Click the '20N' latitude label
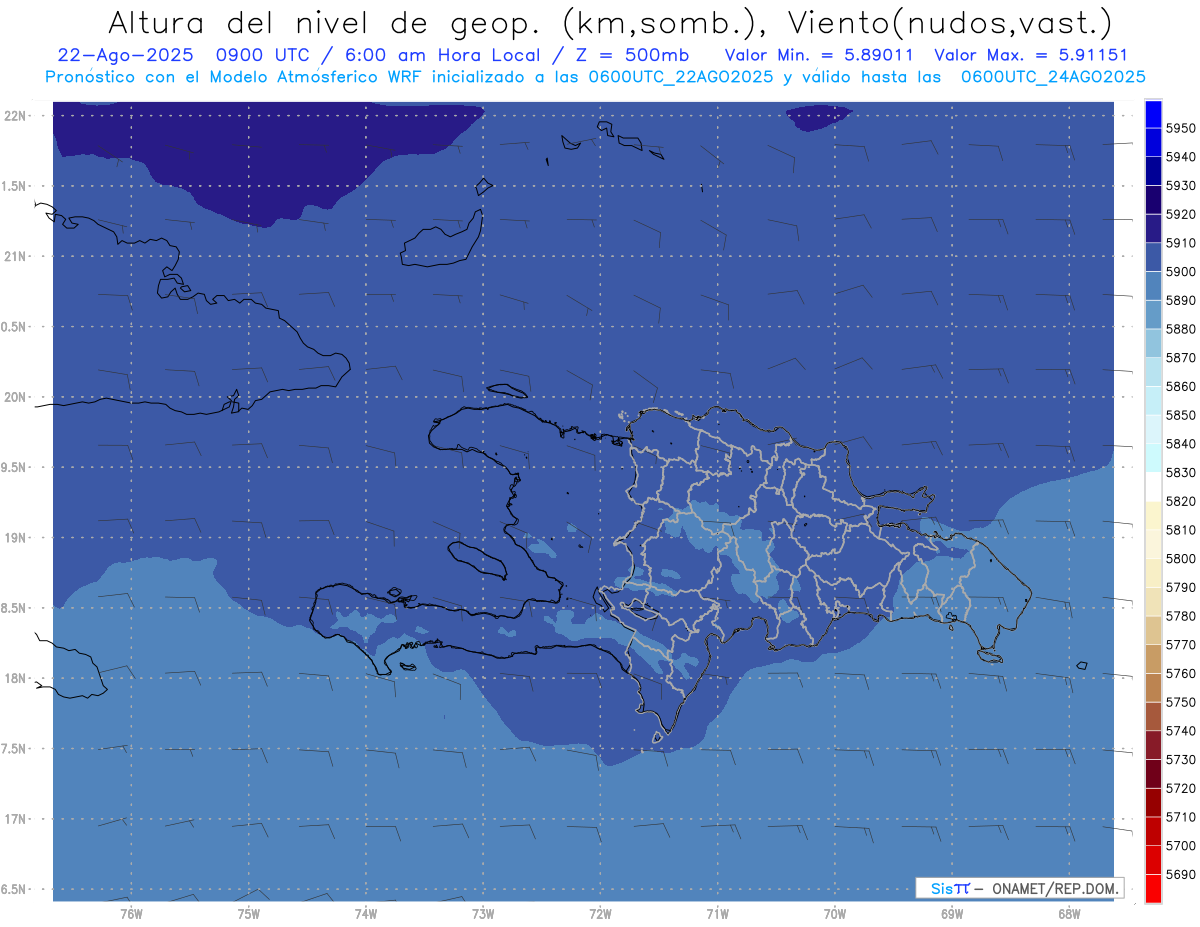Image resolution: width=1200 pixels, height=927 pixels. click(x=14, y=397)
